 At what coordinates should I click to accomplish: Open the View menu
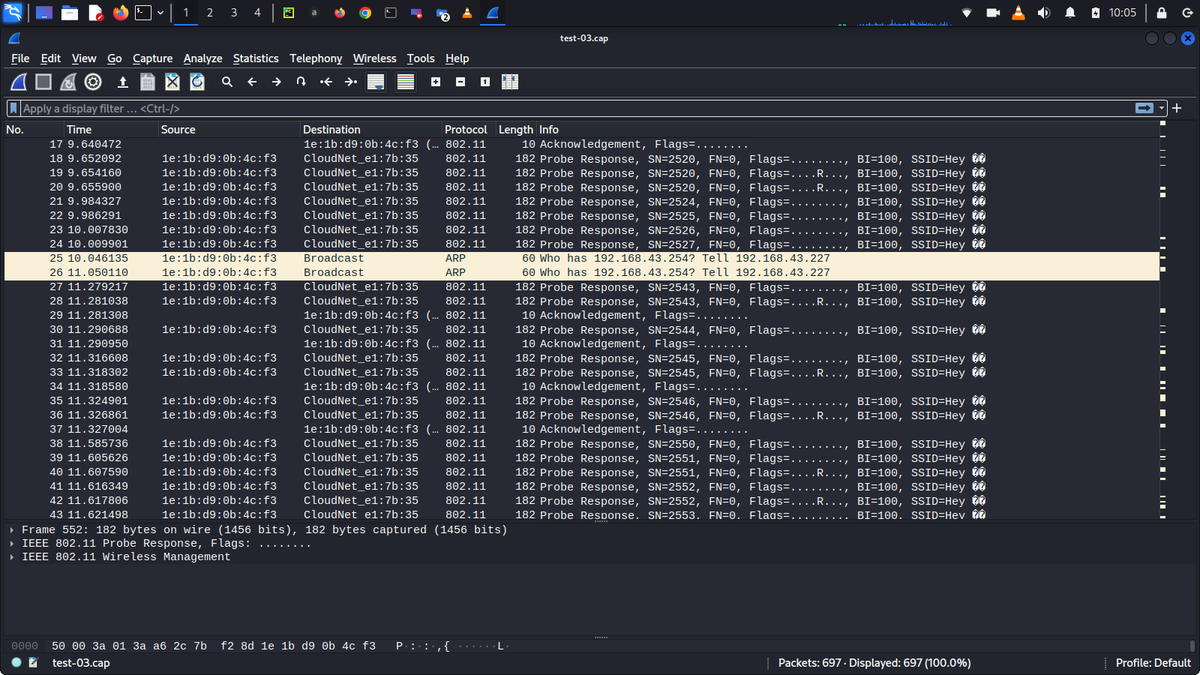tap(84, 58)
